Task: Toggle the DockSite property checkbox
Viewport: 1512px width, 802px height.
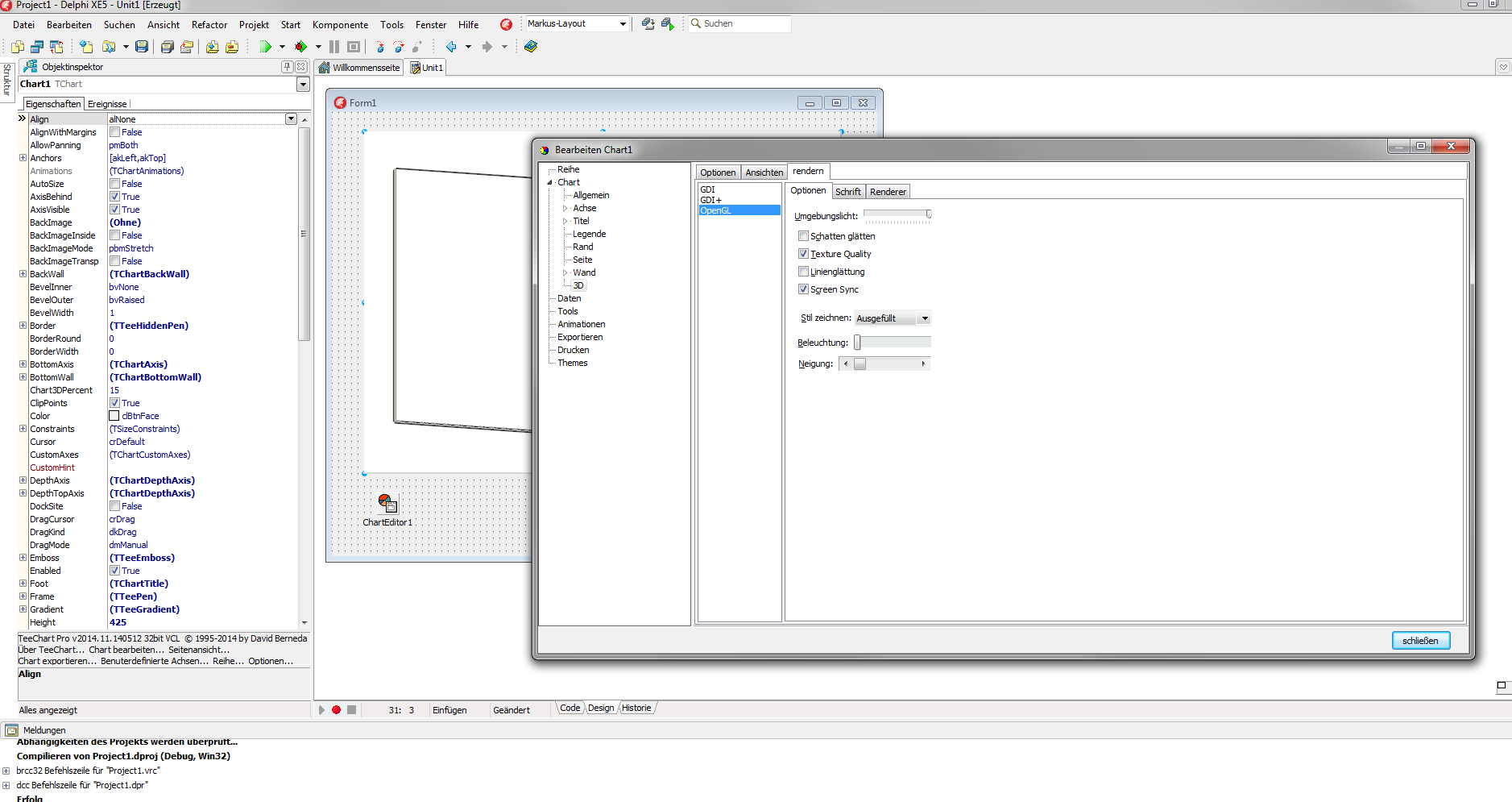Action: point(114,506)
